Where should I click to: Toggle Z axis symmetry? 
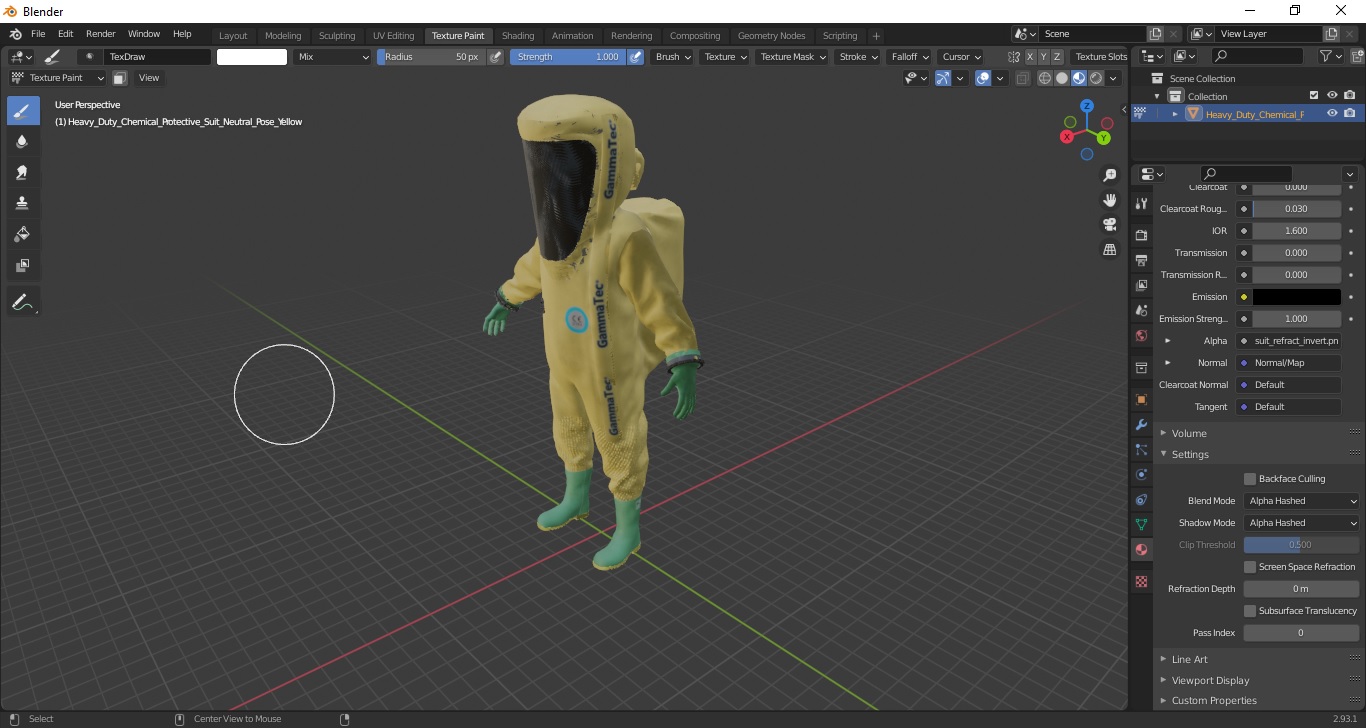(x=1057, y=57)
